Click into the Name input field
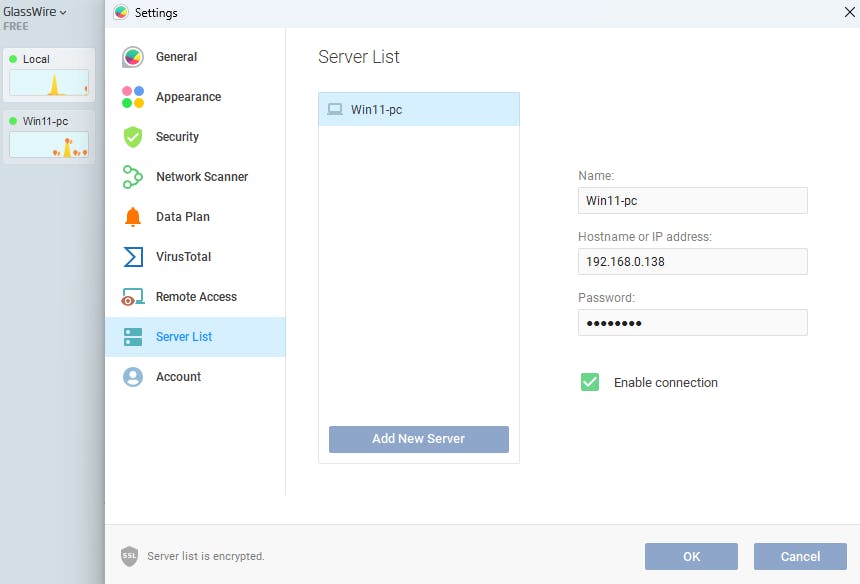The height and width of the screenshot is (584, 860). point(693,201)
